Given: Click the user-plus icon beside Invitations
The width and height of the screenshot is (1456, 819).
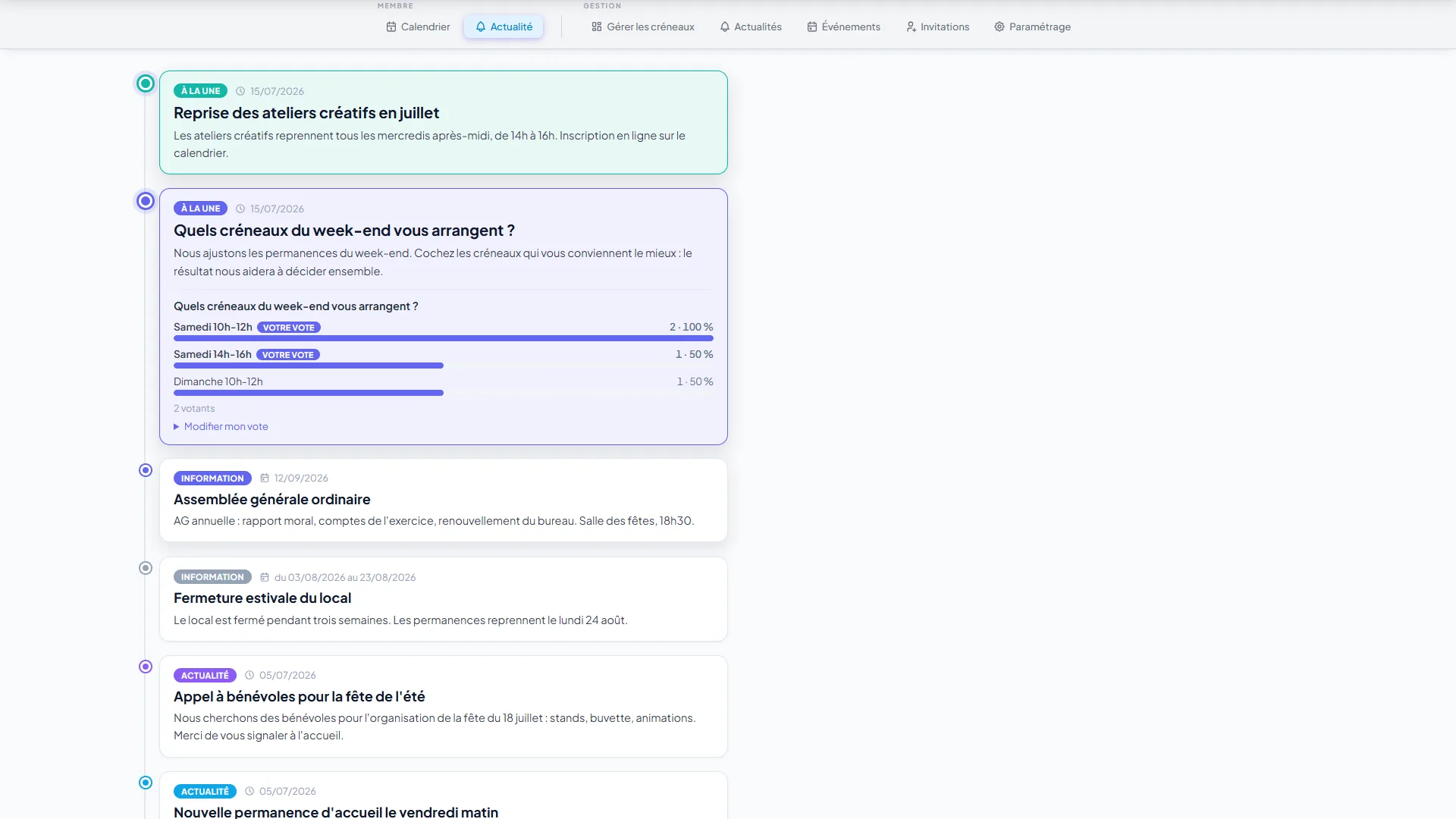Looking at the screenshot, I should (911, 27).
